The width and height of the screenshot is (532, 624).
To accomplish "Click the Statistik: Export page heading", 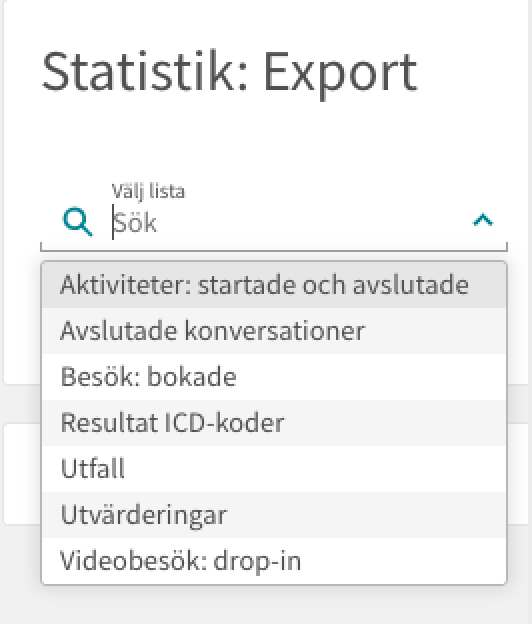I will [230, 73].
